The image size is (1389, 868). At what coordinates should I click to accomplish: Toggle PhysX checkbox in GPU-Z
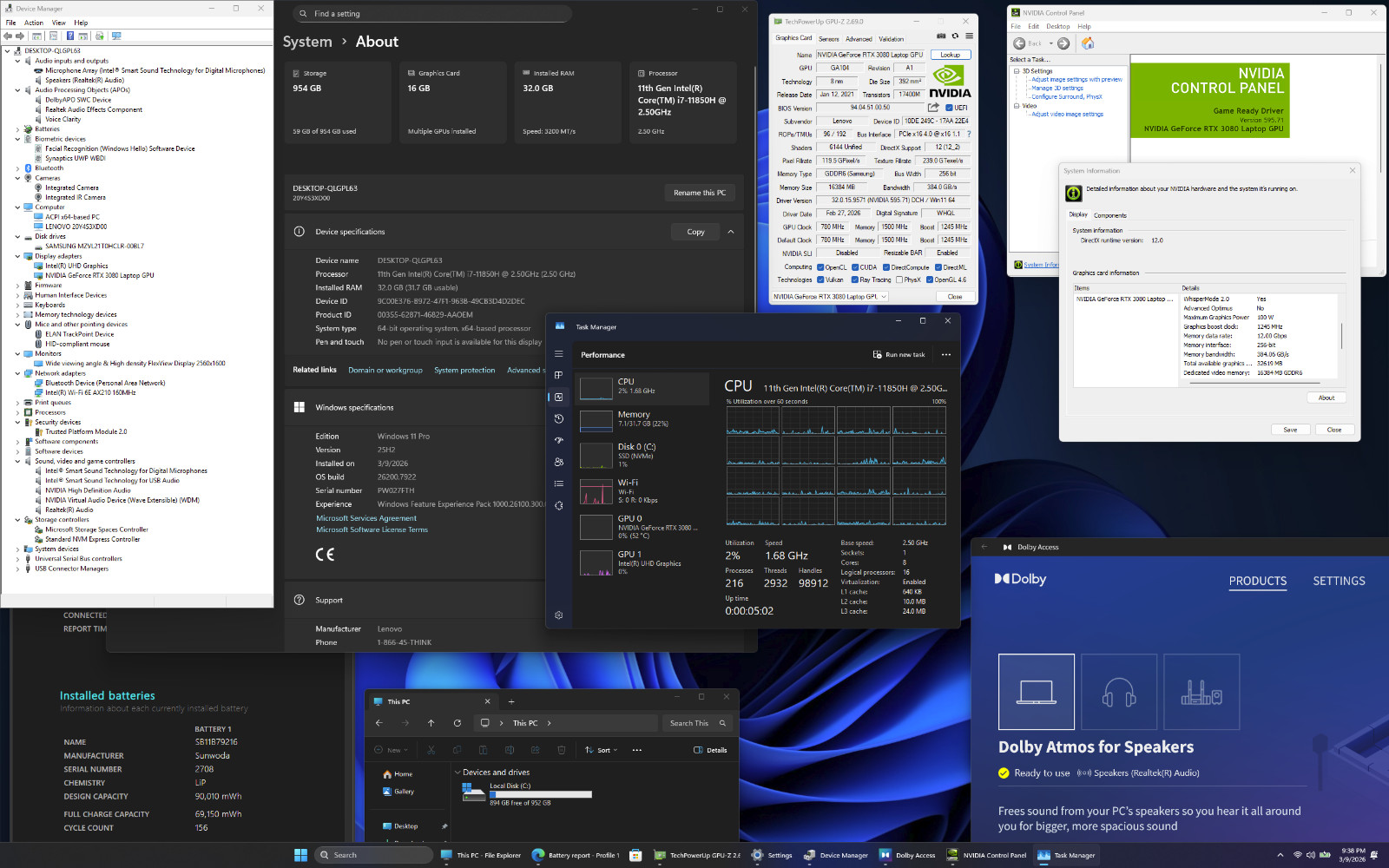pyautogui.click(x=899, y=279)
